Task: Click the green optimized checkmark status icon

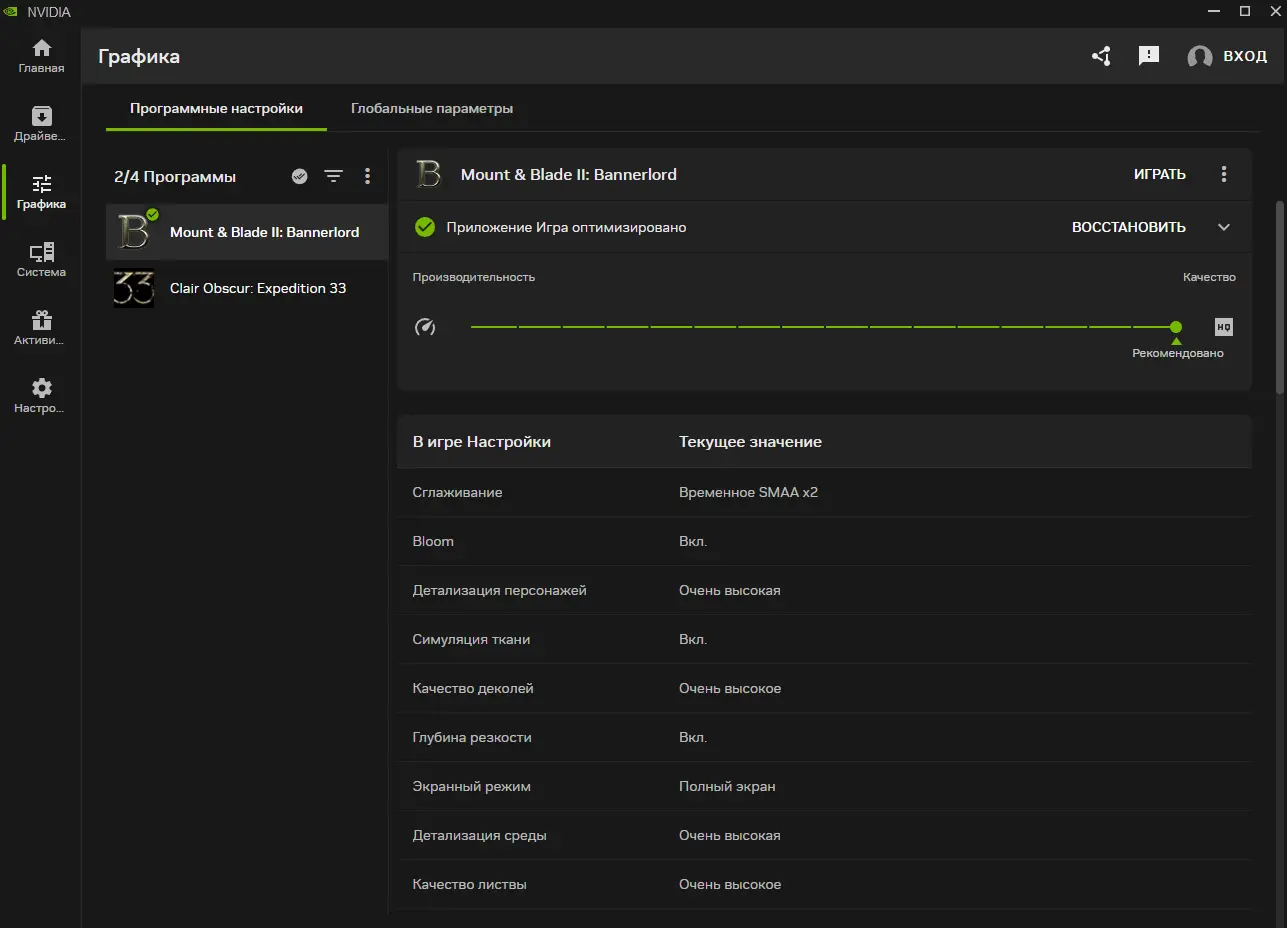Action: pyautogui.click(x=425, y=227)
